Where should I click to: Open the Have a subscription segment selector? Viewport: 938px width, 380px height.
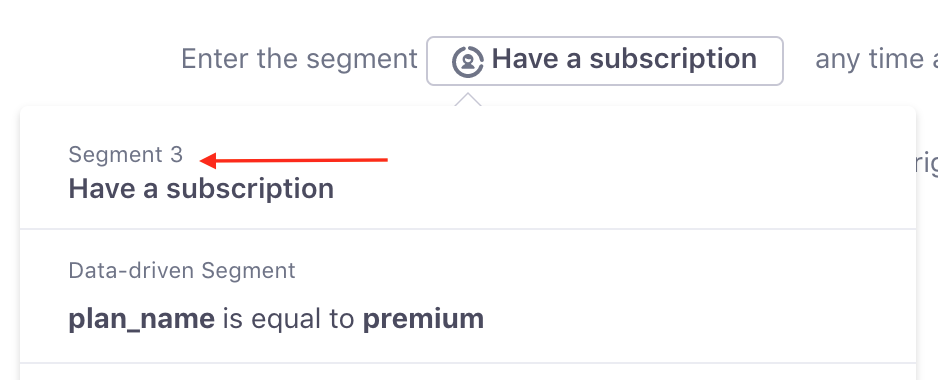[x=605, y=61]
